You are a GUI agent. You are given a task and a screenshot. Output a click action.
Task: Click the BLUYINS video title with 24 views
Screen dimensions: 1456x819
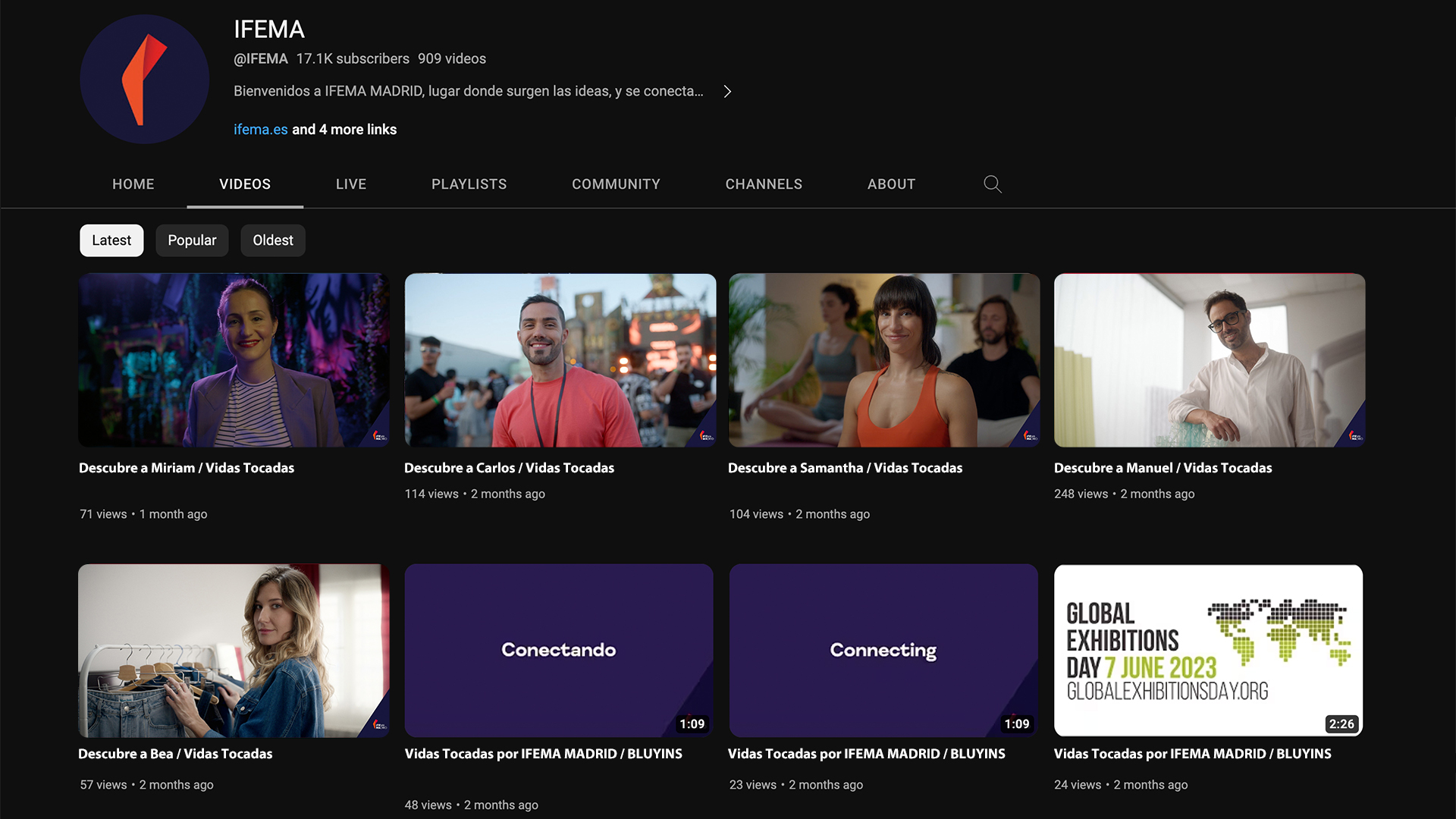pyautogui.click(x=1193, y=754)
